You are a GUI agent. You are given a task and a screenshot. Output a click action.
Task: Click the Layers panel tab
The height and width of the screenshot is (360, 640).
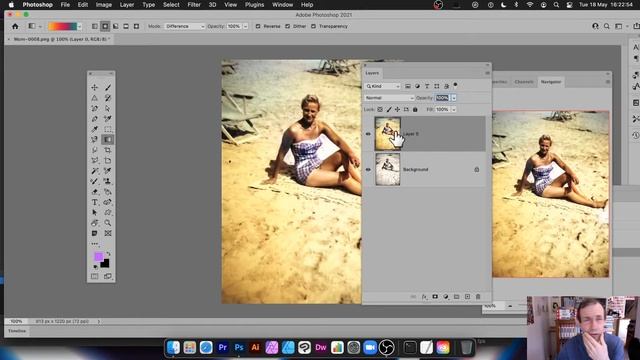372,73
